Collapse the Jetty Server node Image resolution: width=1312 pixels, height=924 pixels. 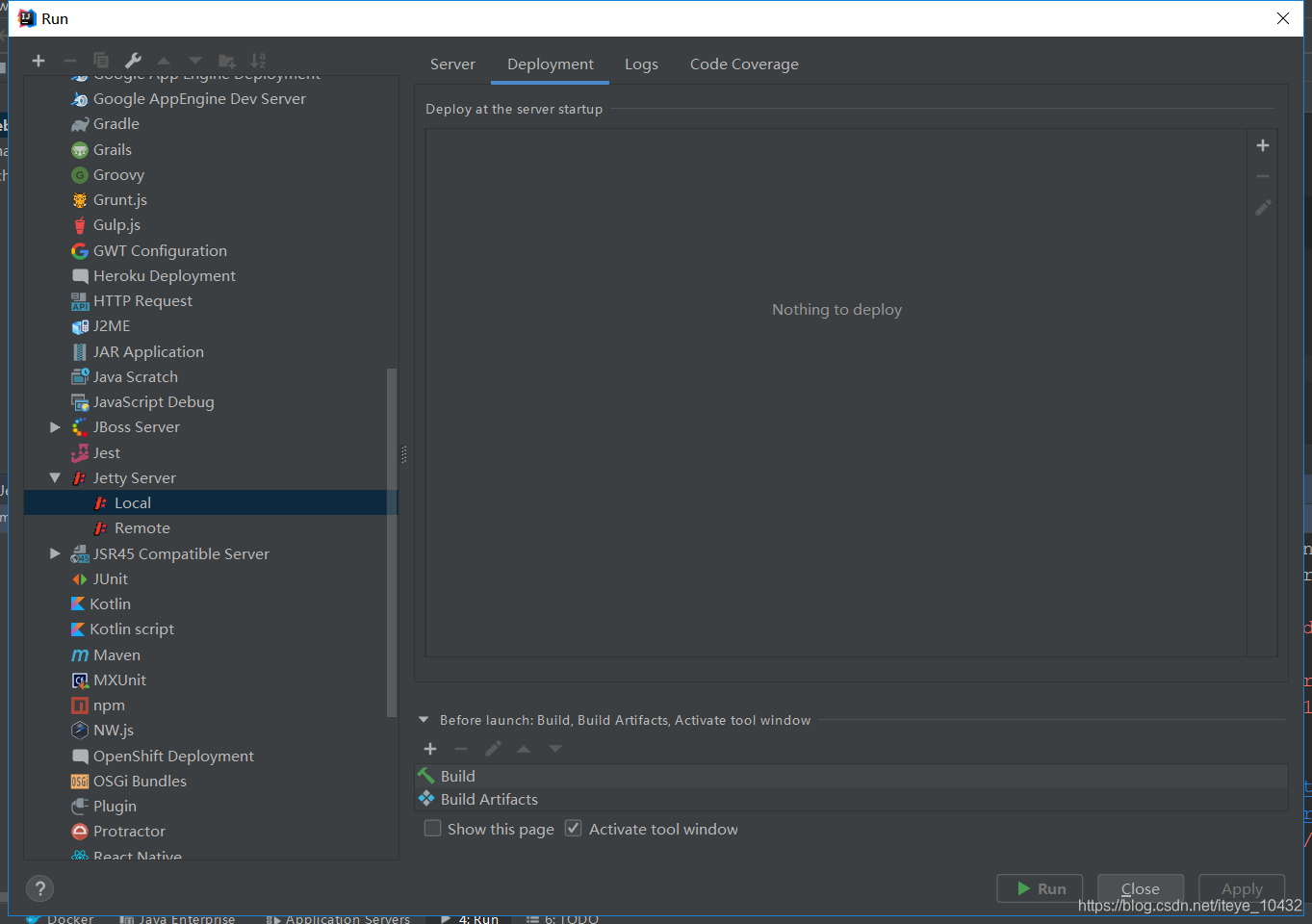(55, 478)
